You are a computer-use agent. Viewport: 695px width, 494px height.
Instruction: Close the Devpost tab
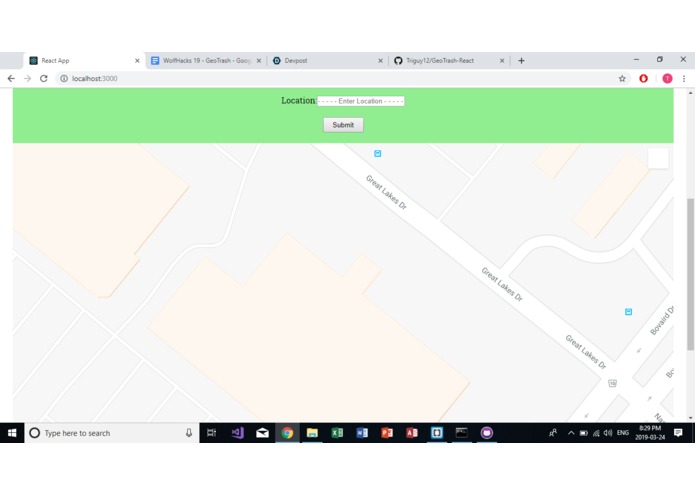click(x=380, y=61)
